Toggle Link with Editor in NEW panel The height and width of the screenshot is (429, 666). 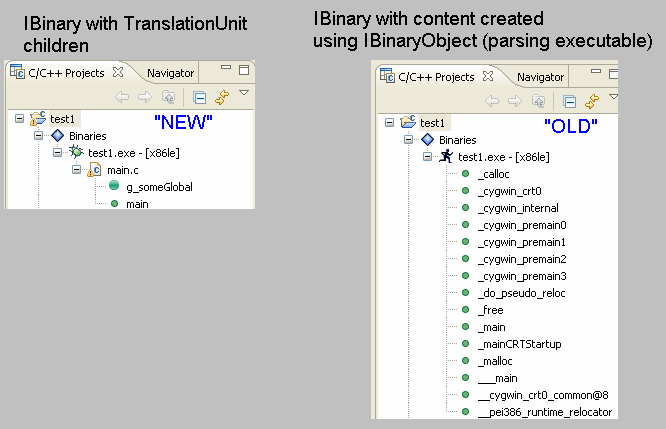tap(222, 97)
